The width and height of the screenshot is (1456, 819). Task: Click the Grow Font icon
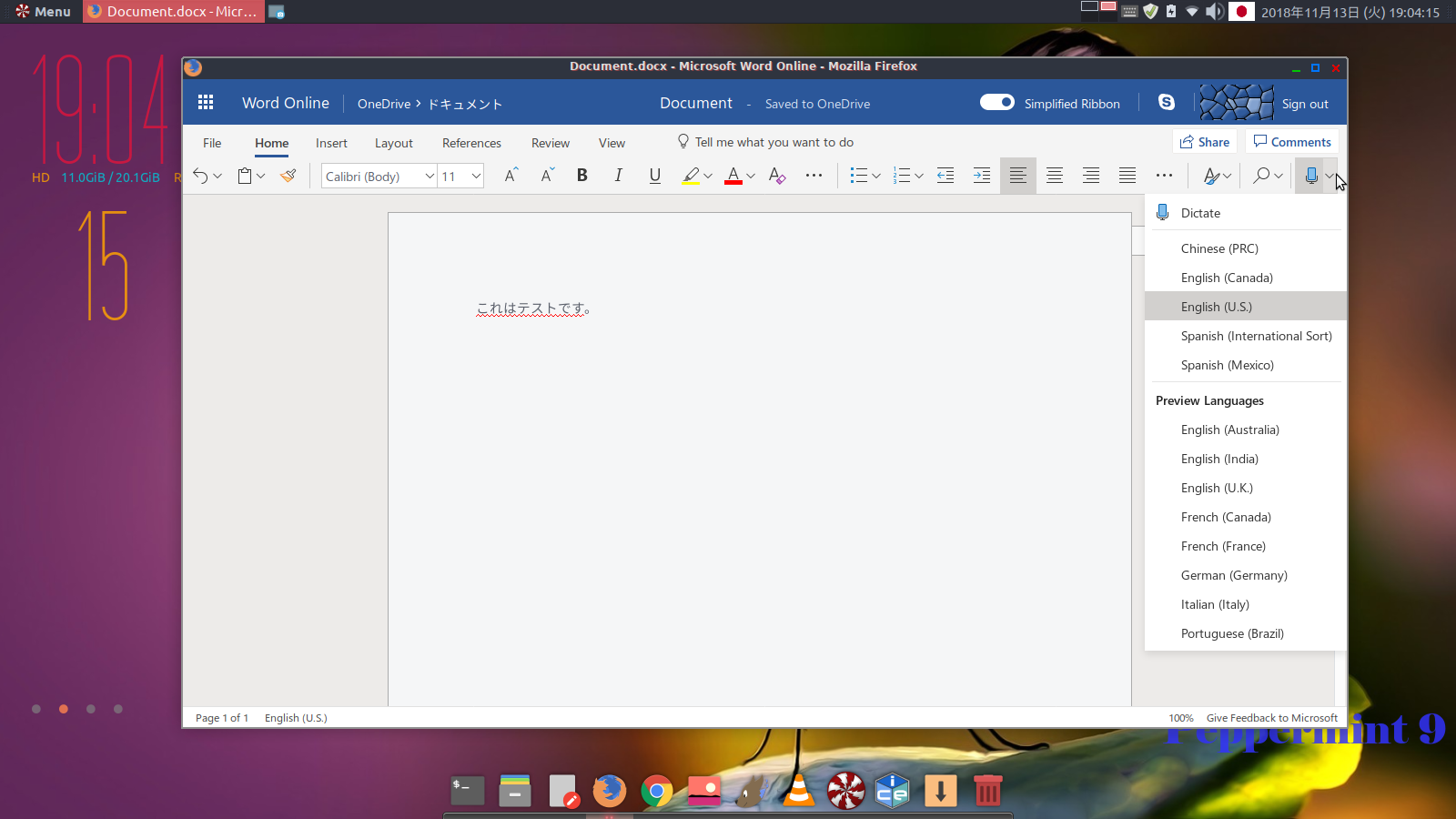[511, 176]
